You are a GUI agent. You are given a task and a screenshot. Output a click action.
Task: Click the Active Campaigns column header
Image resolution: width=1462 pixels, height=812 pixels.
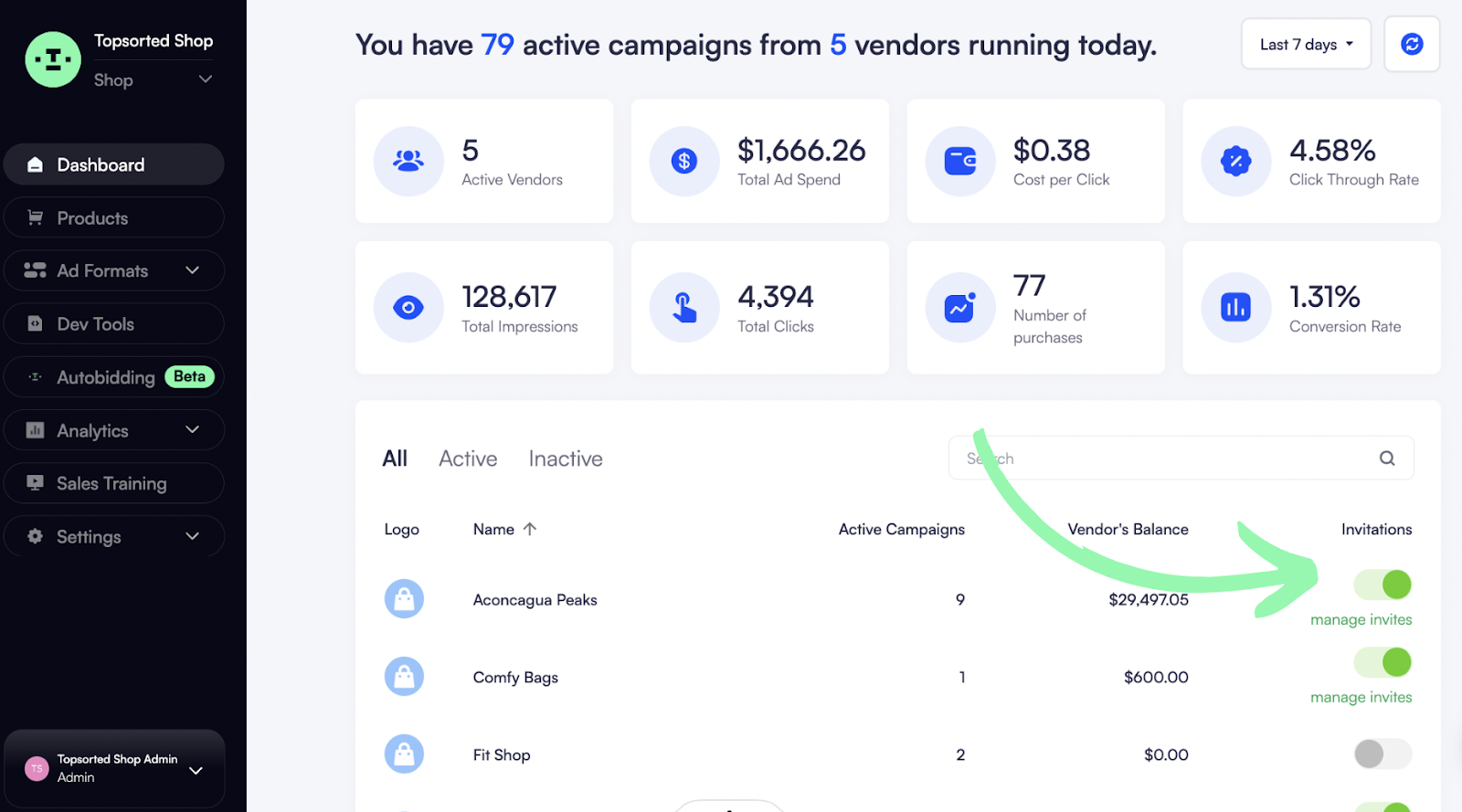pos(902,529)
